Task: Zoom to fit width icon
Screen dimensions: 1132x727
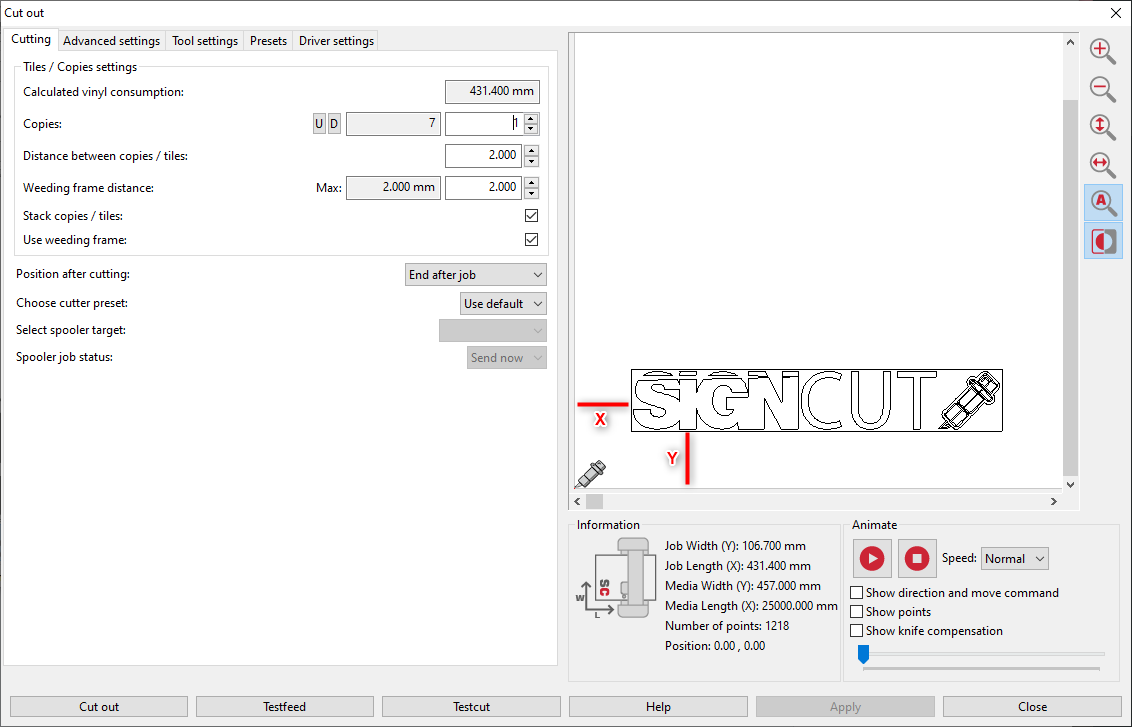Action: (x=1102, y=165)
